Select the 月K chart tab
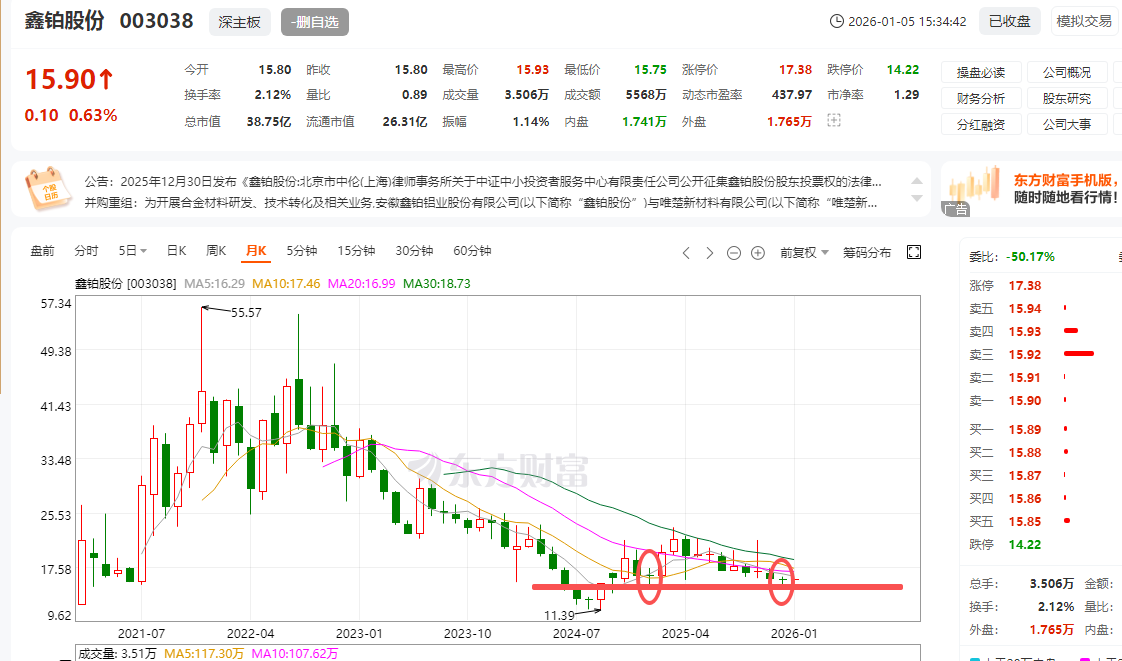 tap(256, 251)
